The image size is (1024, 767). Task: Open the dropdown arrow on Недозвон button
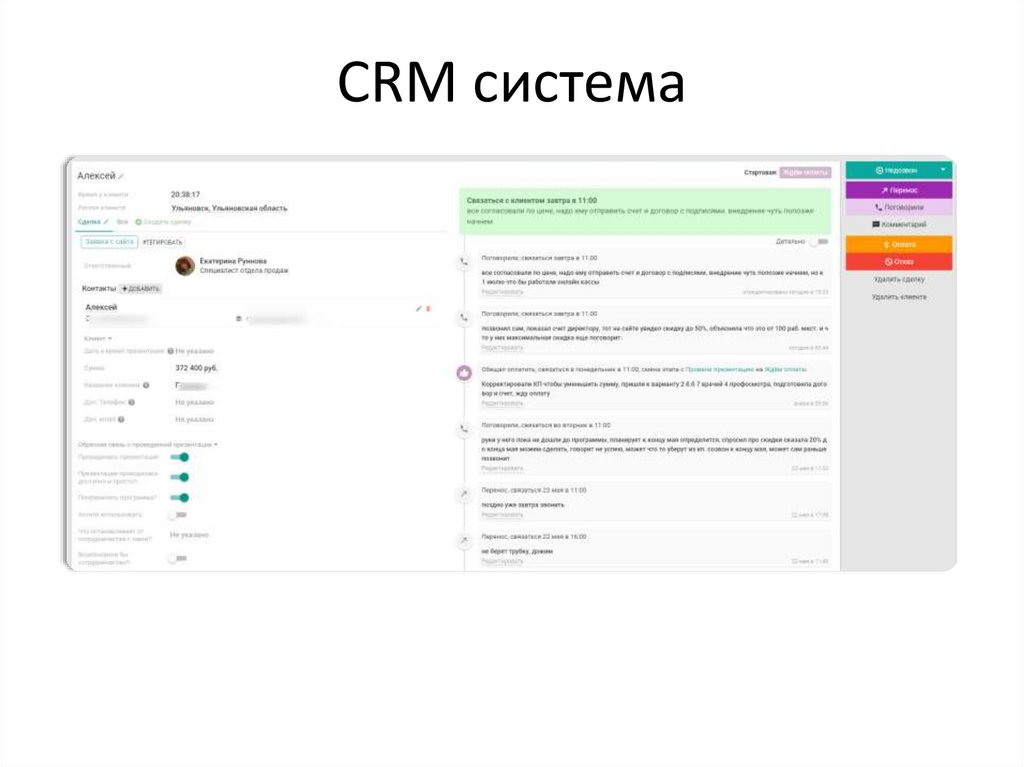click(x=942, y=171)
